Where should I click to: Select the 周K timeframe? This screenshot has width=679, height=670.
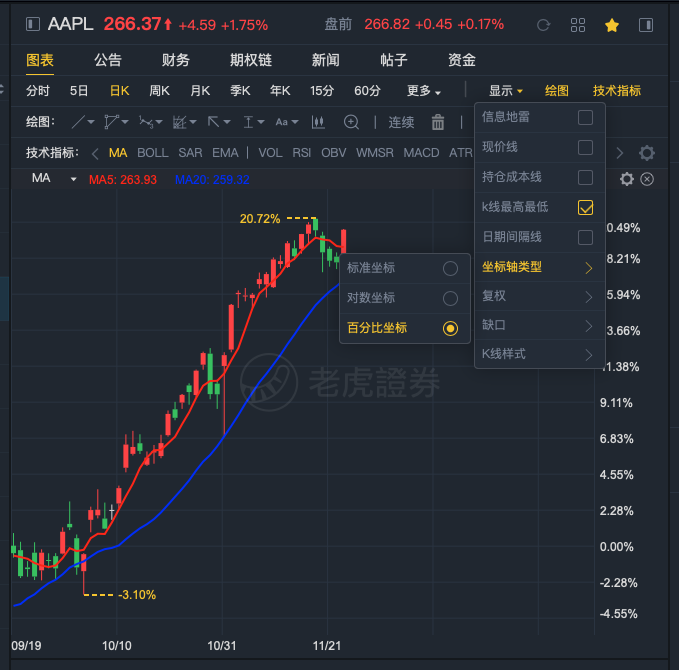point(159,91)
